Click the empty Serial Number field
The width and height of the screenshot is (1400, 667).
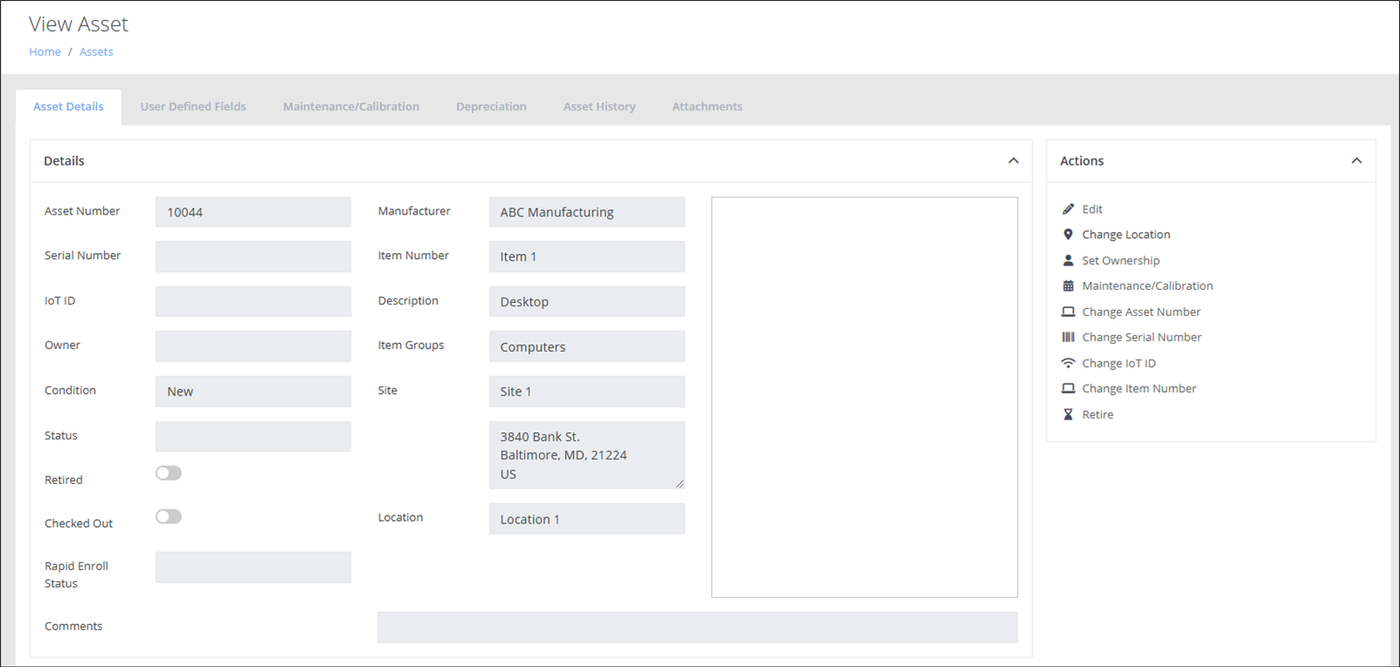(253, 256)
